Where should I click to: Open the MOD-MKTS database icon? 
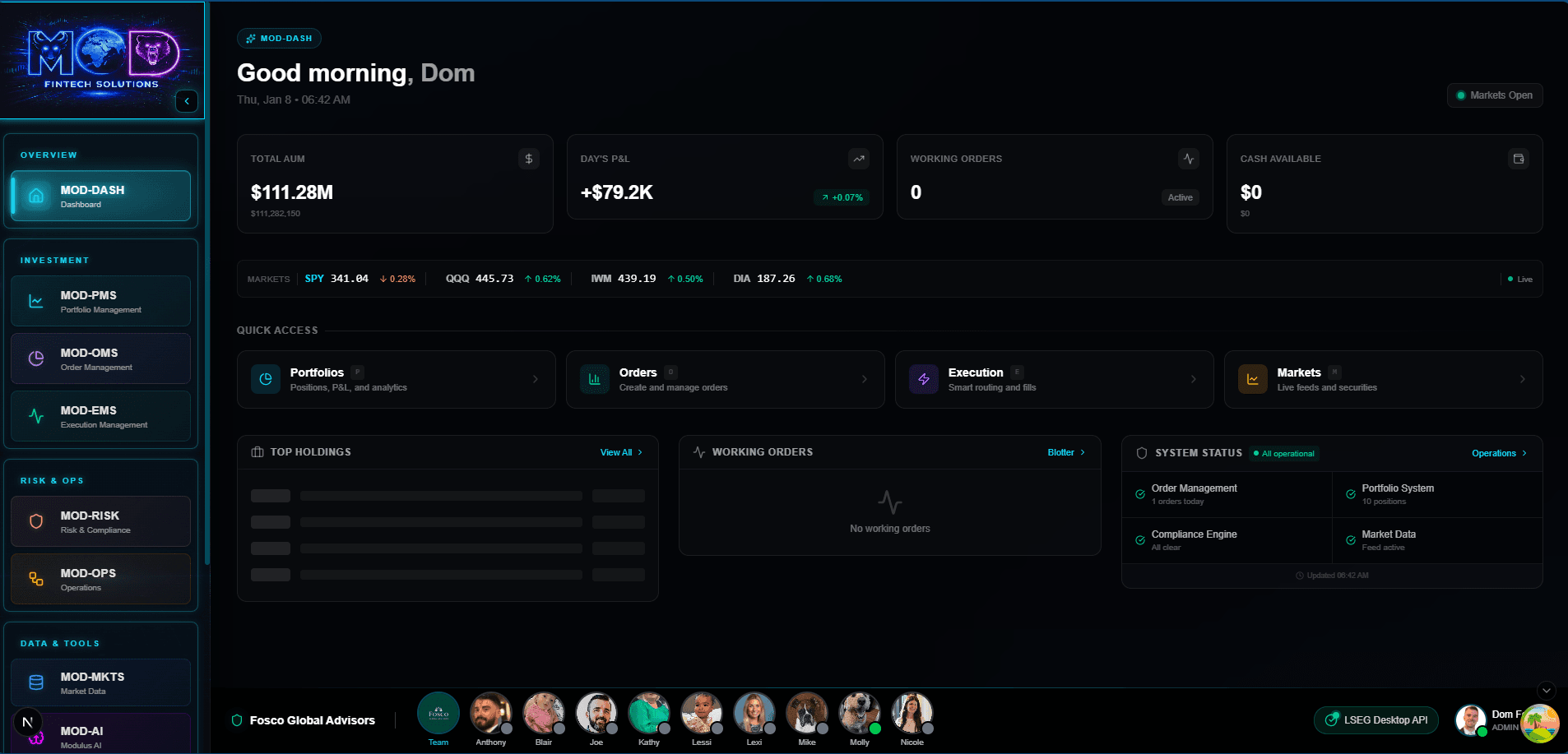(x=36, y=682)
